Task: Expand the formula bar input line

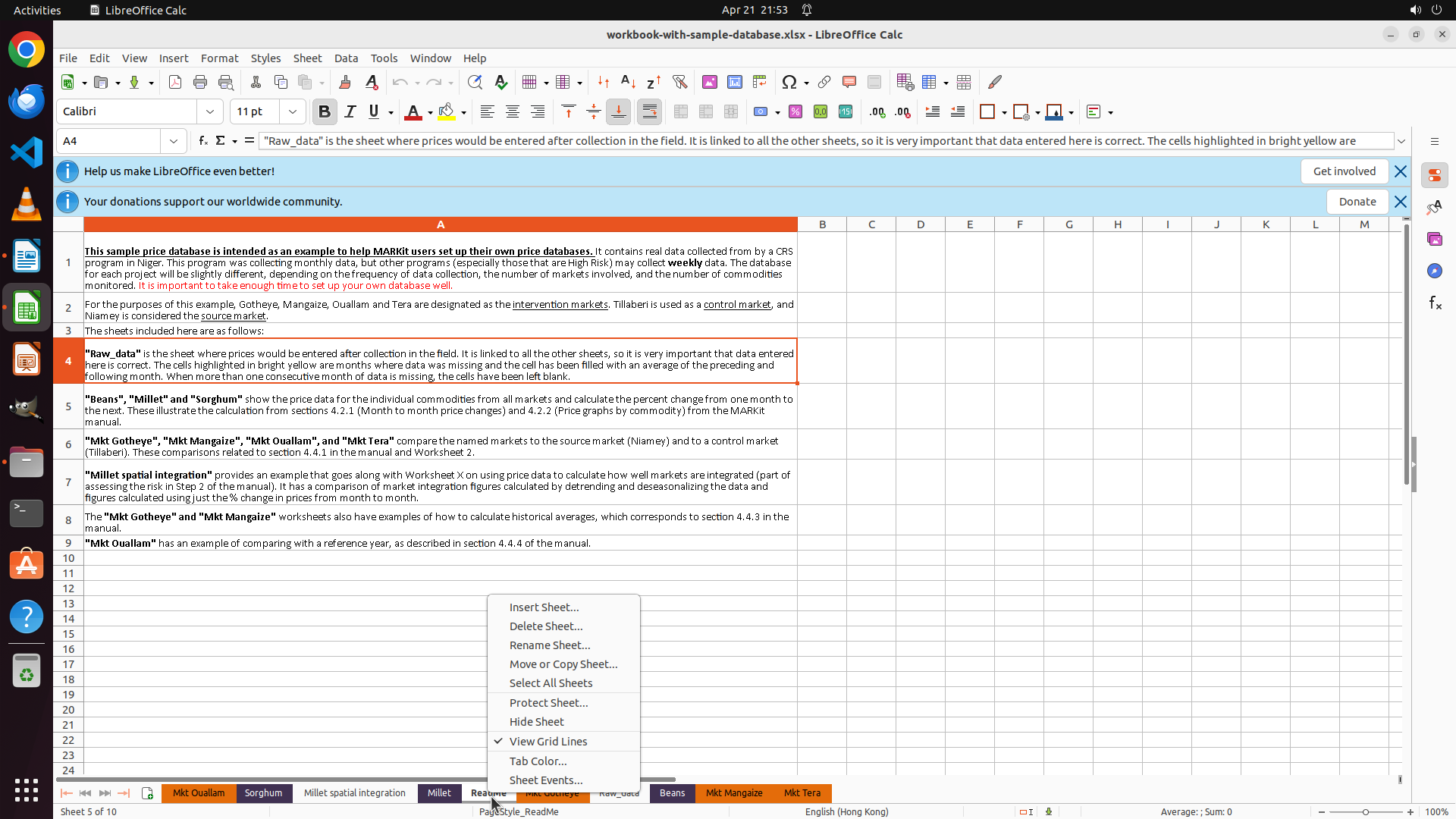Action: [1401, 141]
